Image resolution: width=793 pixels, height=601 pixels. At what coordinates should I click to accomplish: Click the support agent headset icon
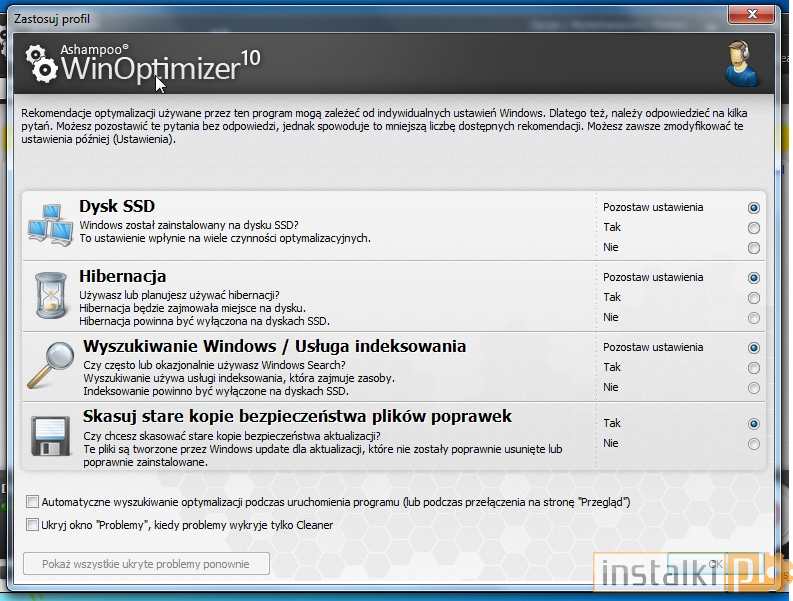point(741,64)
